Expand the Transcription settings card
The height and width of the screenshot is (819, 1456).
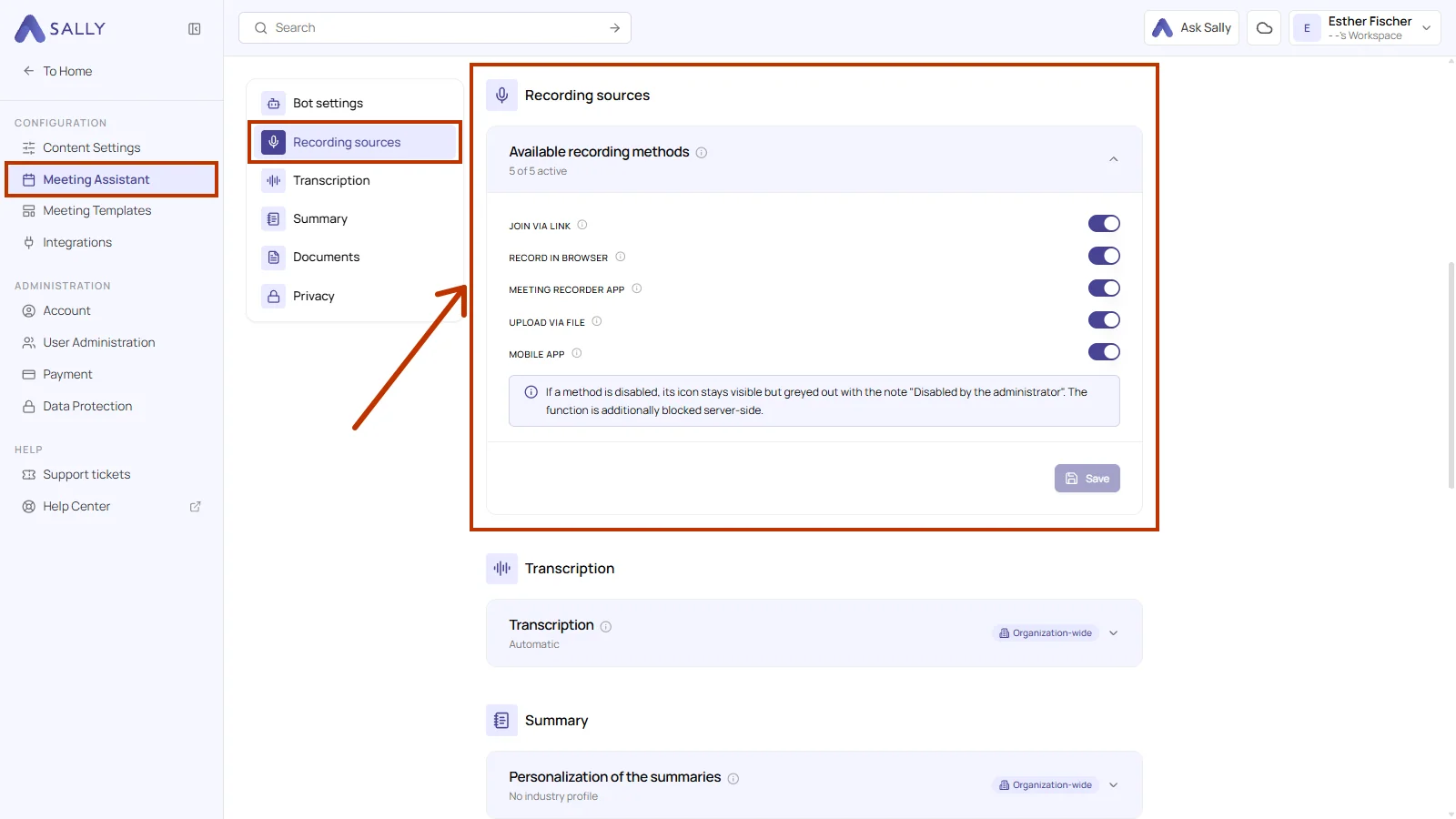tap(1114, 633)
